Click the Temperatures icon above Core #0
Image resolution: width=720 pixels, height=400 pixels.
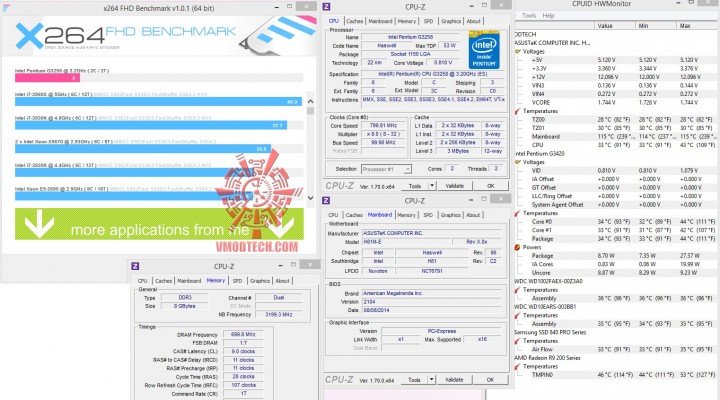tap(518, 213)
